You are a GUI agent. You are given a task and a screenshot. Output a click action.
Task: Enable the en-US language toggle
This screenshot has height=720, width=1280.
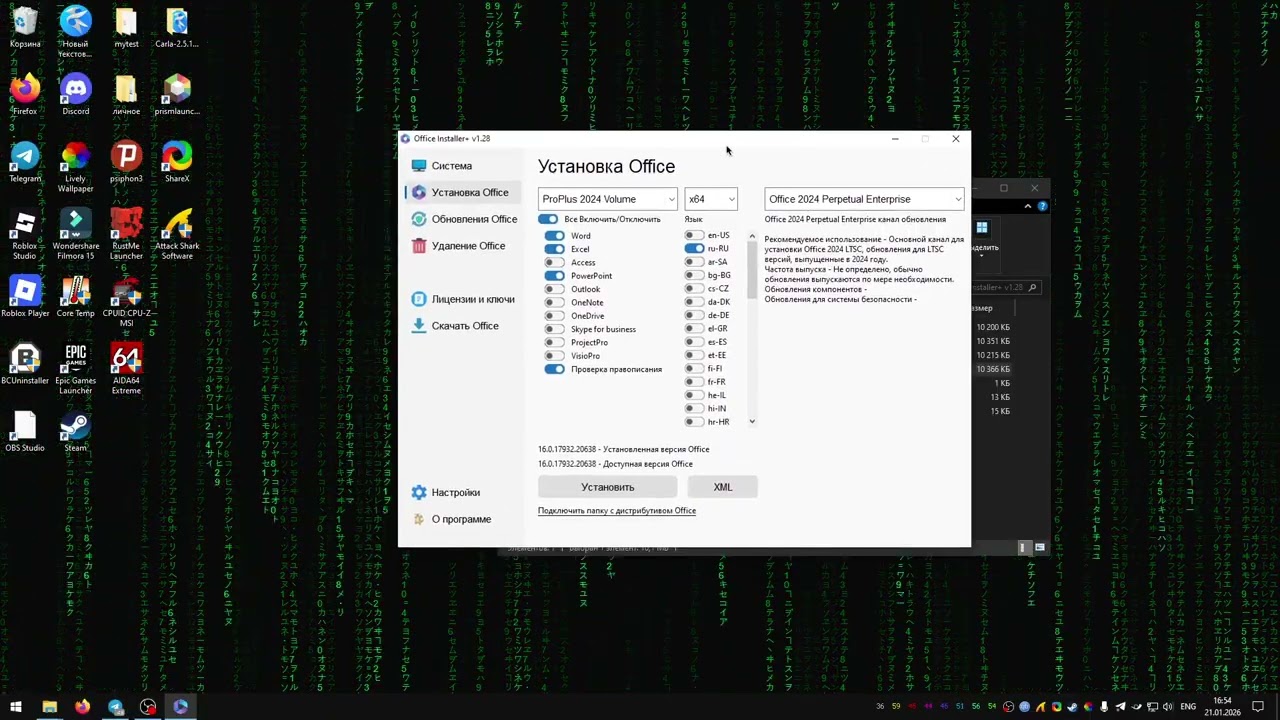point(694,235)
